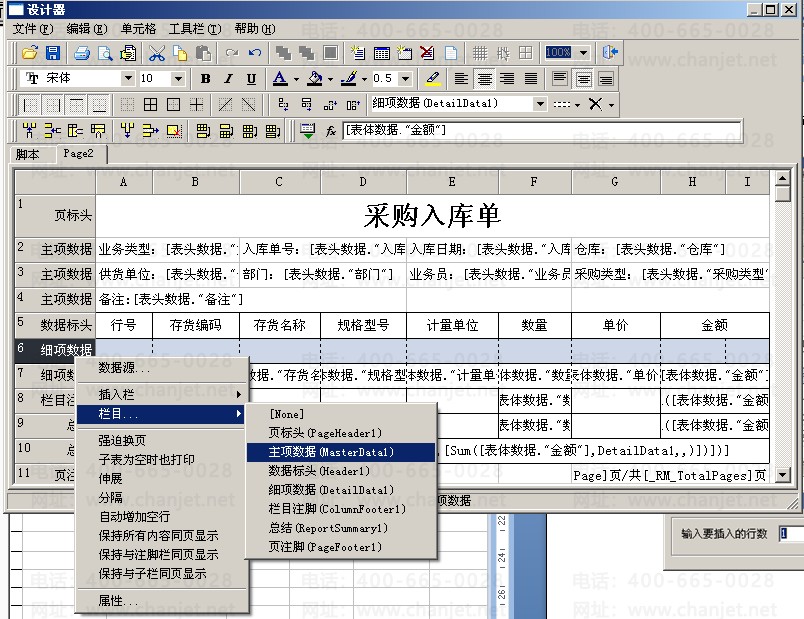The height and width of the screenshot is (619, 804).
Task: Click the Undo arrow icon
Action: pos(255,53)
